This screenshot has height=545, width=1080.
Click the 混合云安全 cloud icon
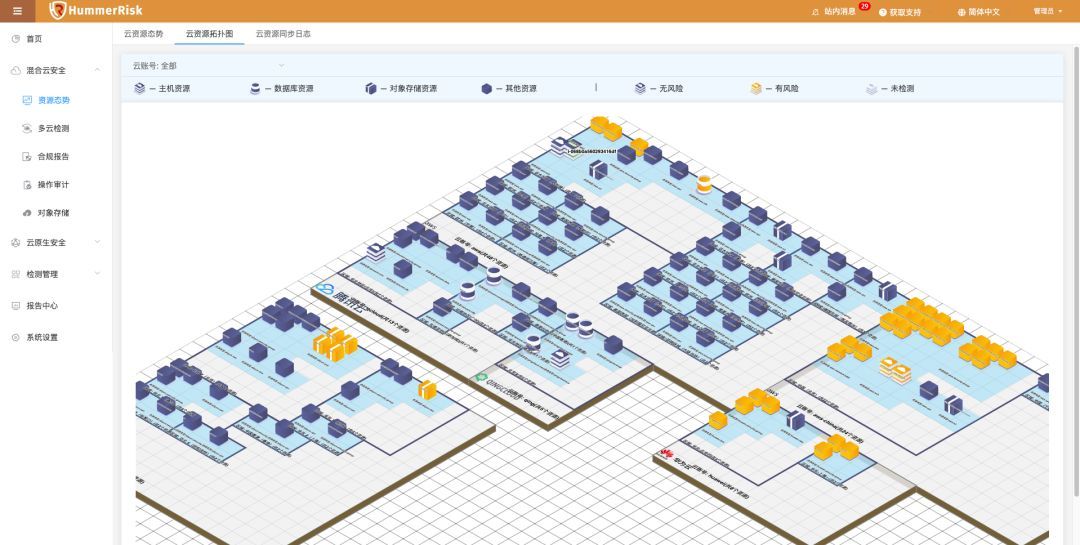click(x=16, y=70)
